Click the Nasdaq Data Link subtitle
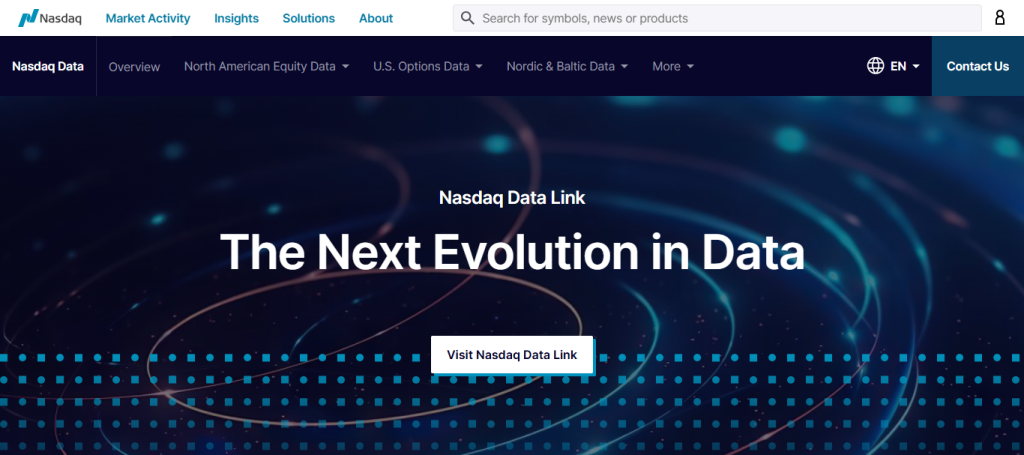The height and width of the screenshot is (455, 1024). pyautogui.click(x=512, y=198)
